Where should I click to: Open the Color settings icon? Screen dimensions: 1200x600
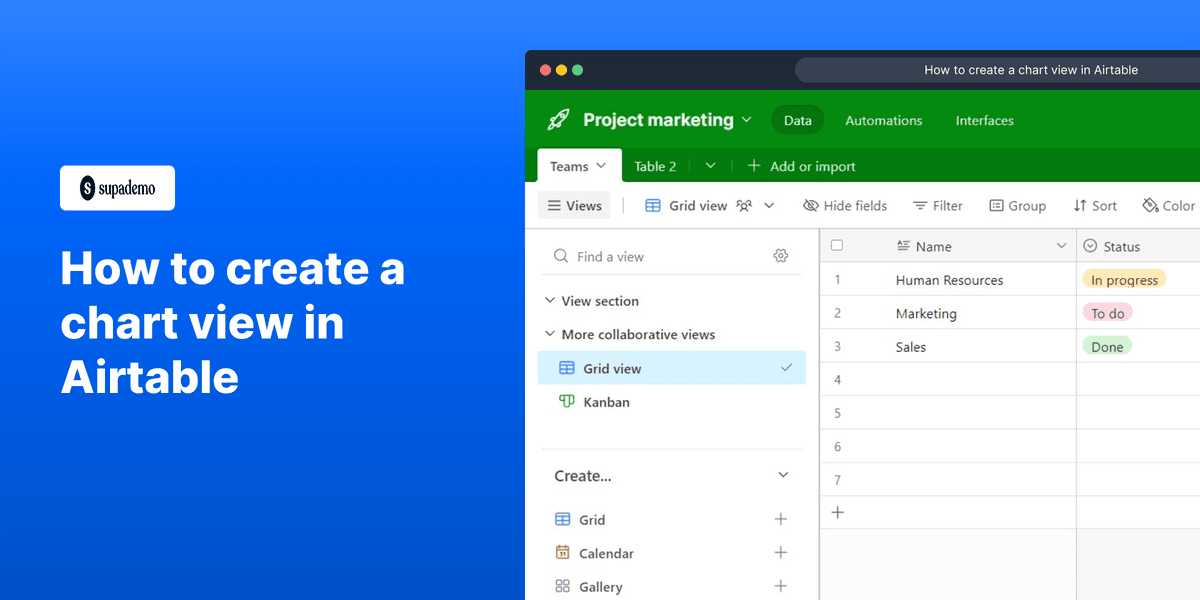(x=1148, y=205)
